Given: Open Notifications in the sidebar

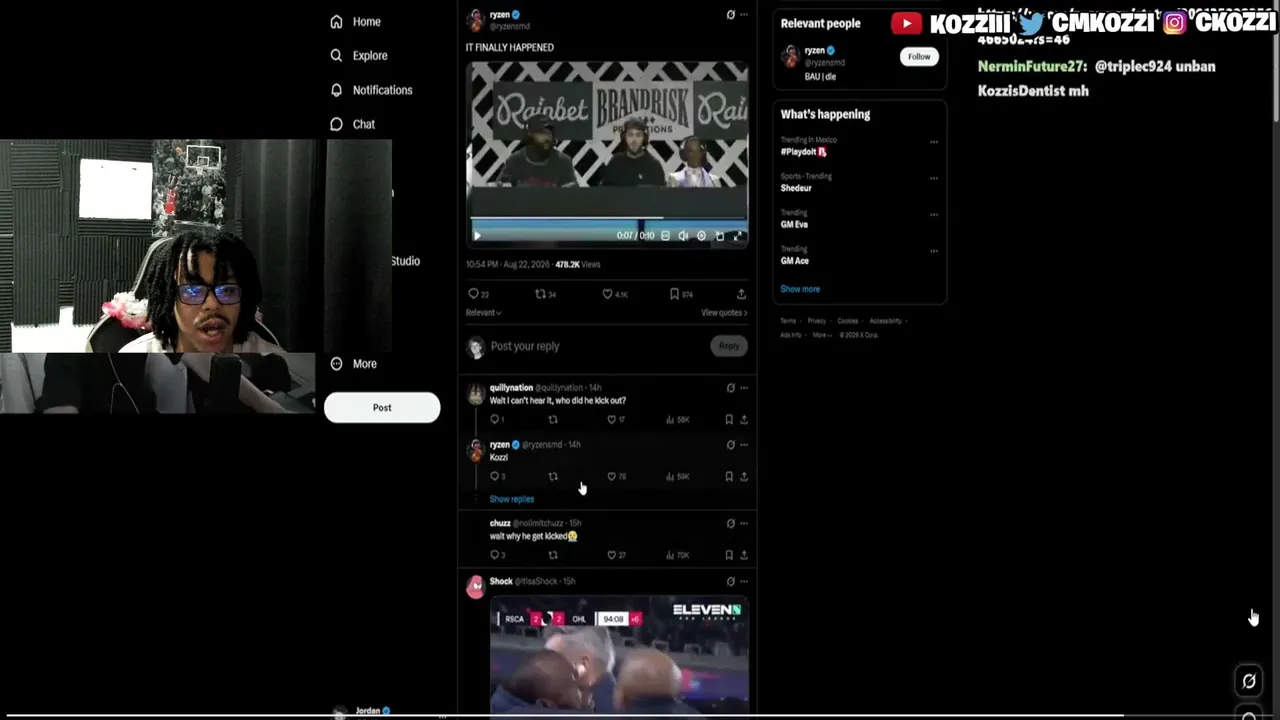Looking at the screenshot, I should point(371,90).
